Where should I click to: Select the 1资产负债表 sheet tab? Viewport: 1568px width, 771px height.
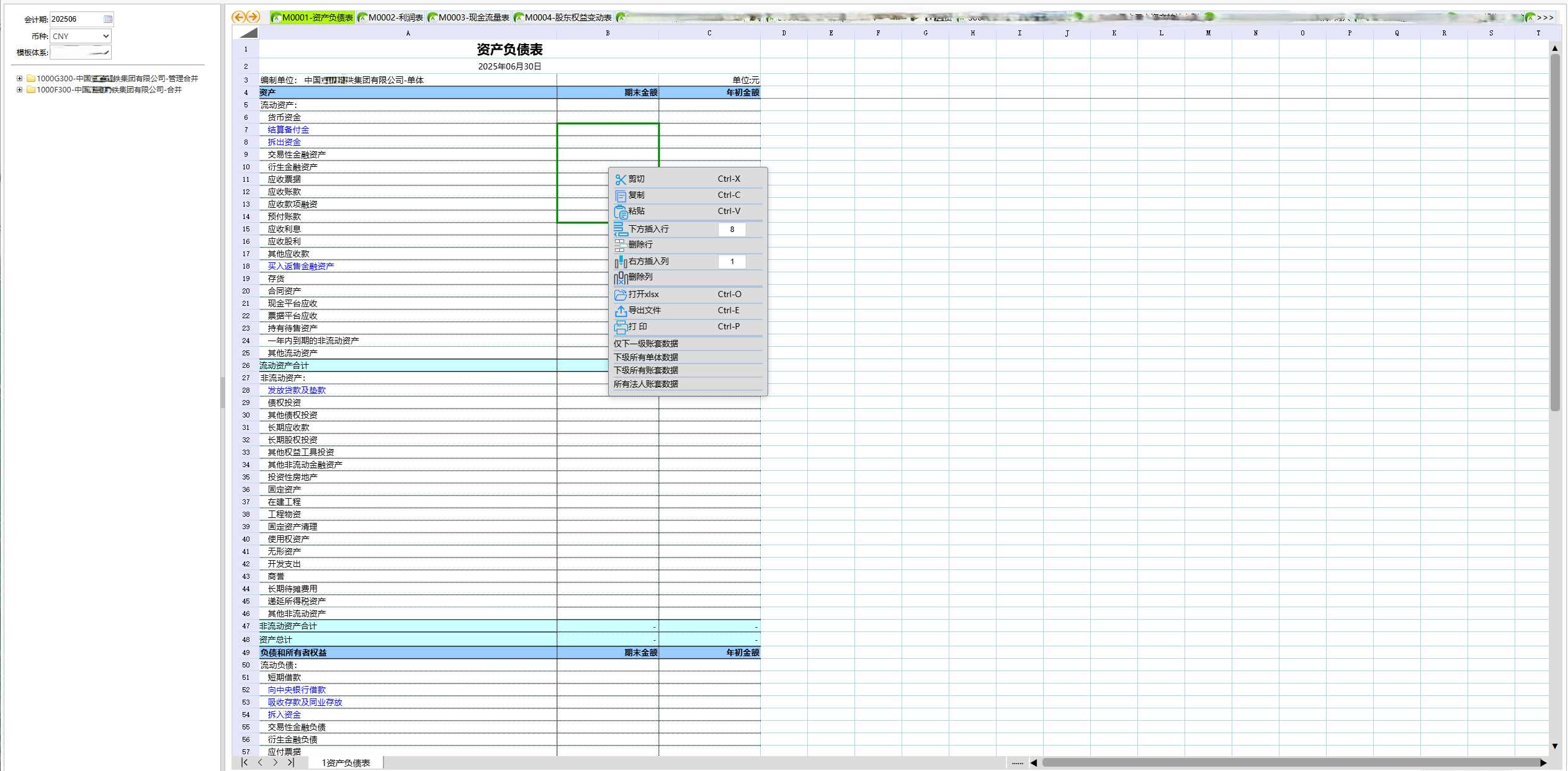[346, 763]
